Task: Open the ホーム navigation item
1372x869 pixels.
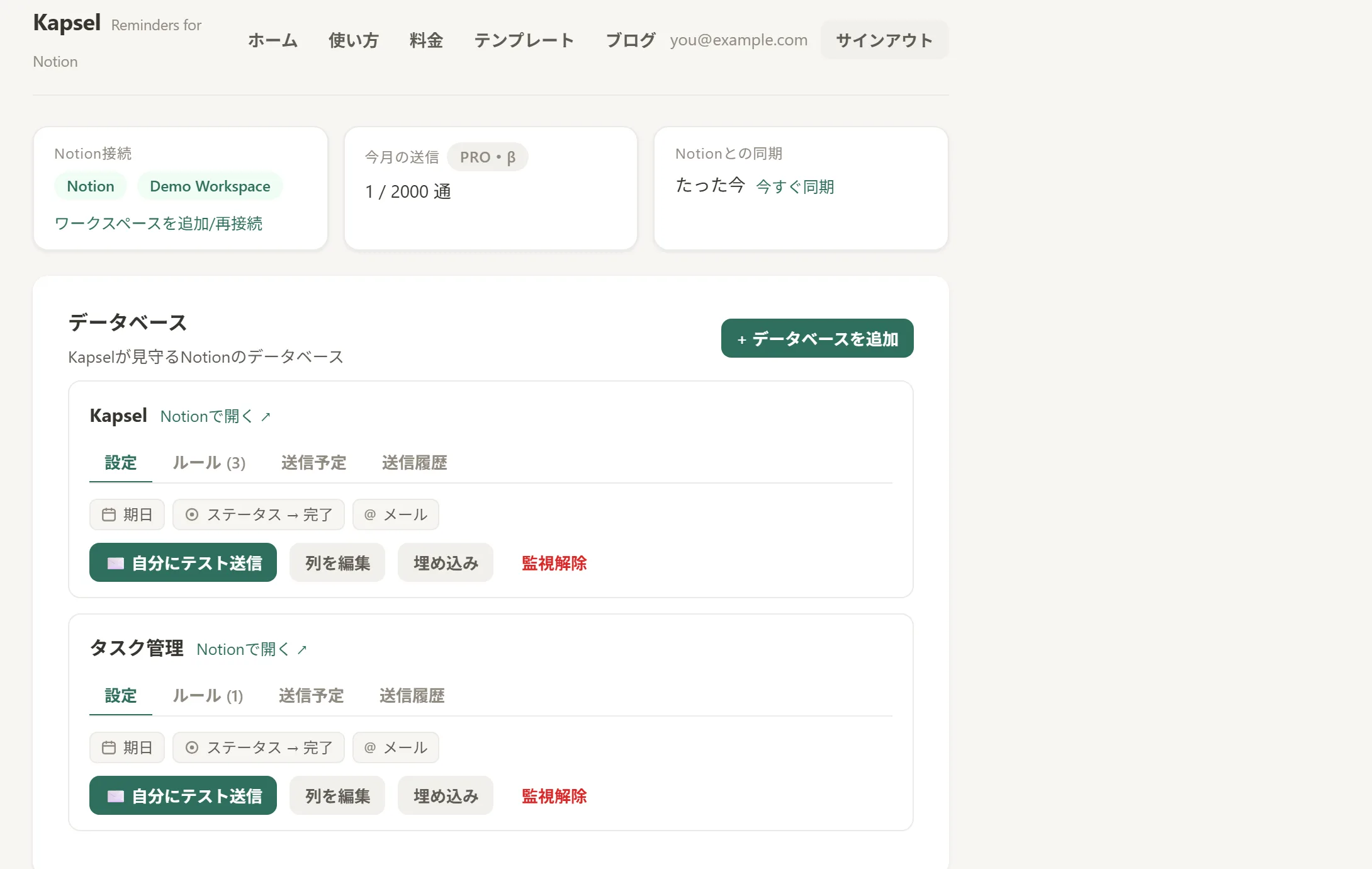Action: (273, 40)
